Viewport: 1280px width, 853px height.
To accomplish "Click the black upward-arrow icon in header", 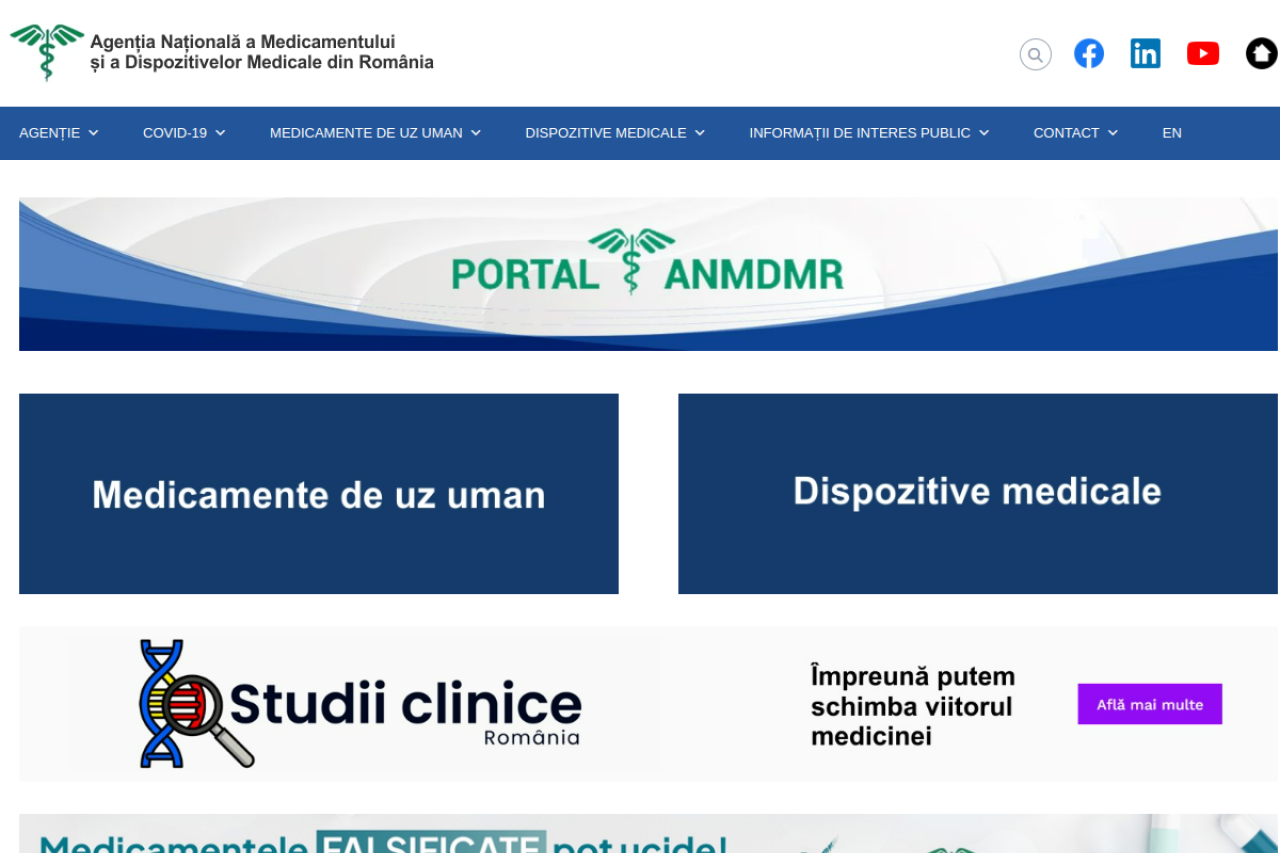I will (1261, 54).
